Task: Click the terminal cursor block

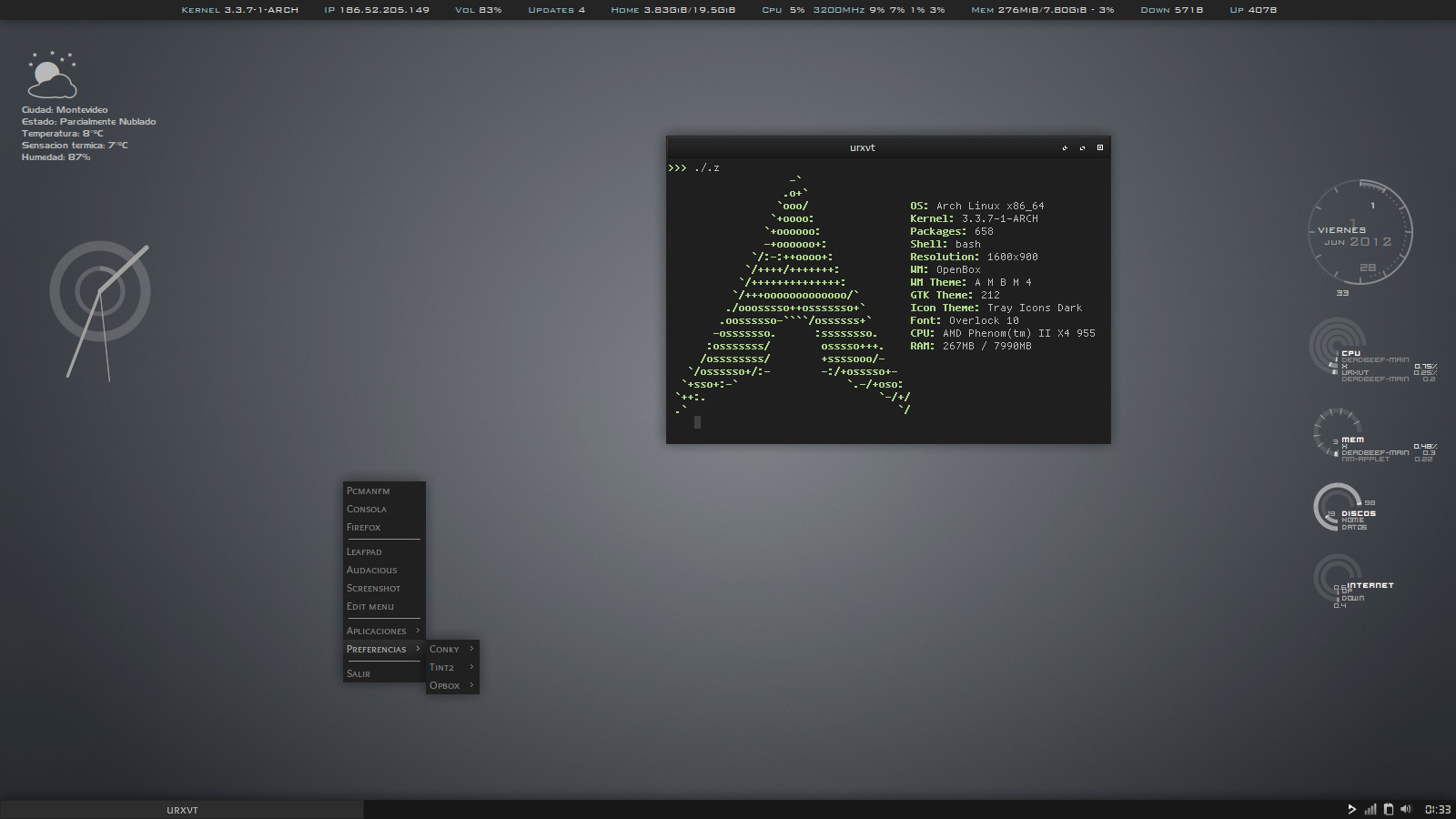Action: click(x=697, y=422)
